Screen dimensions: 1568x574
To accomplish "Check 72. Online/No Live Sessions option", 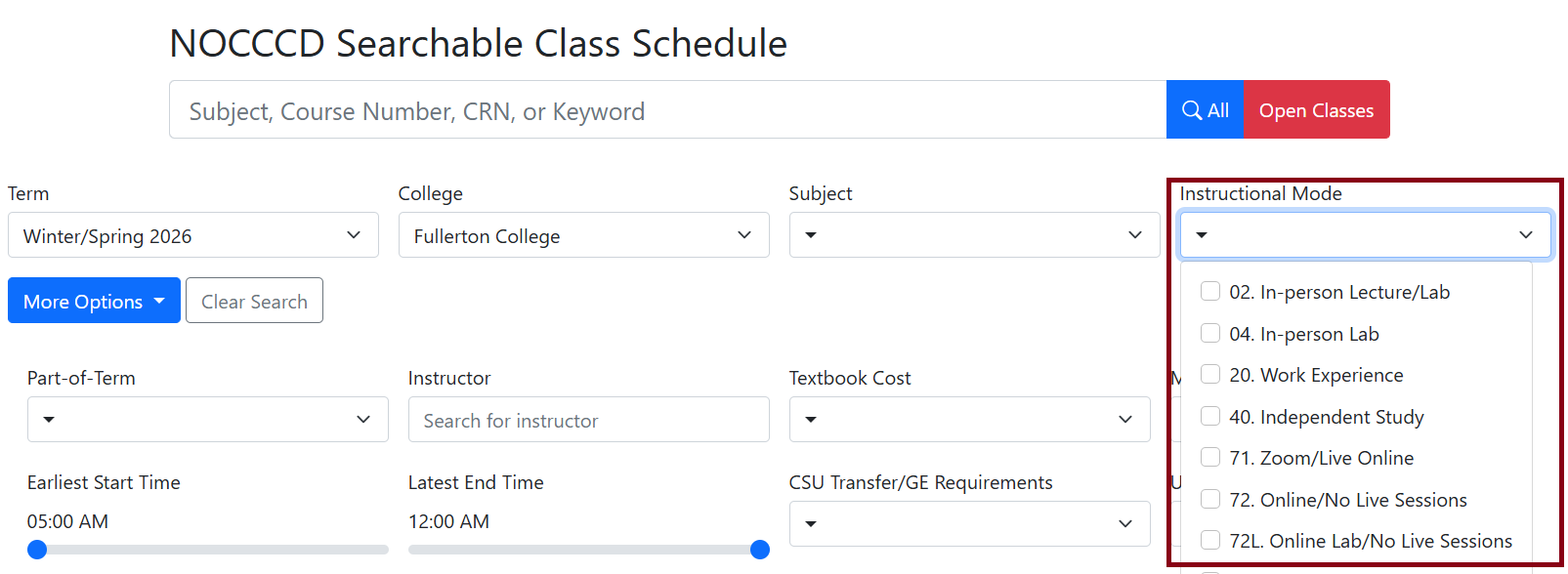I will pyautogui.click(x=1210, y=500).
